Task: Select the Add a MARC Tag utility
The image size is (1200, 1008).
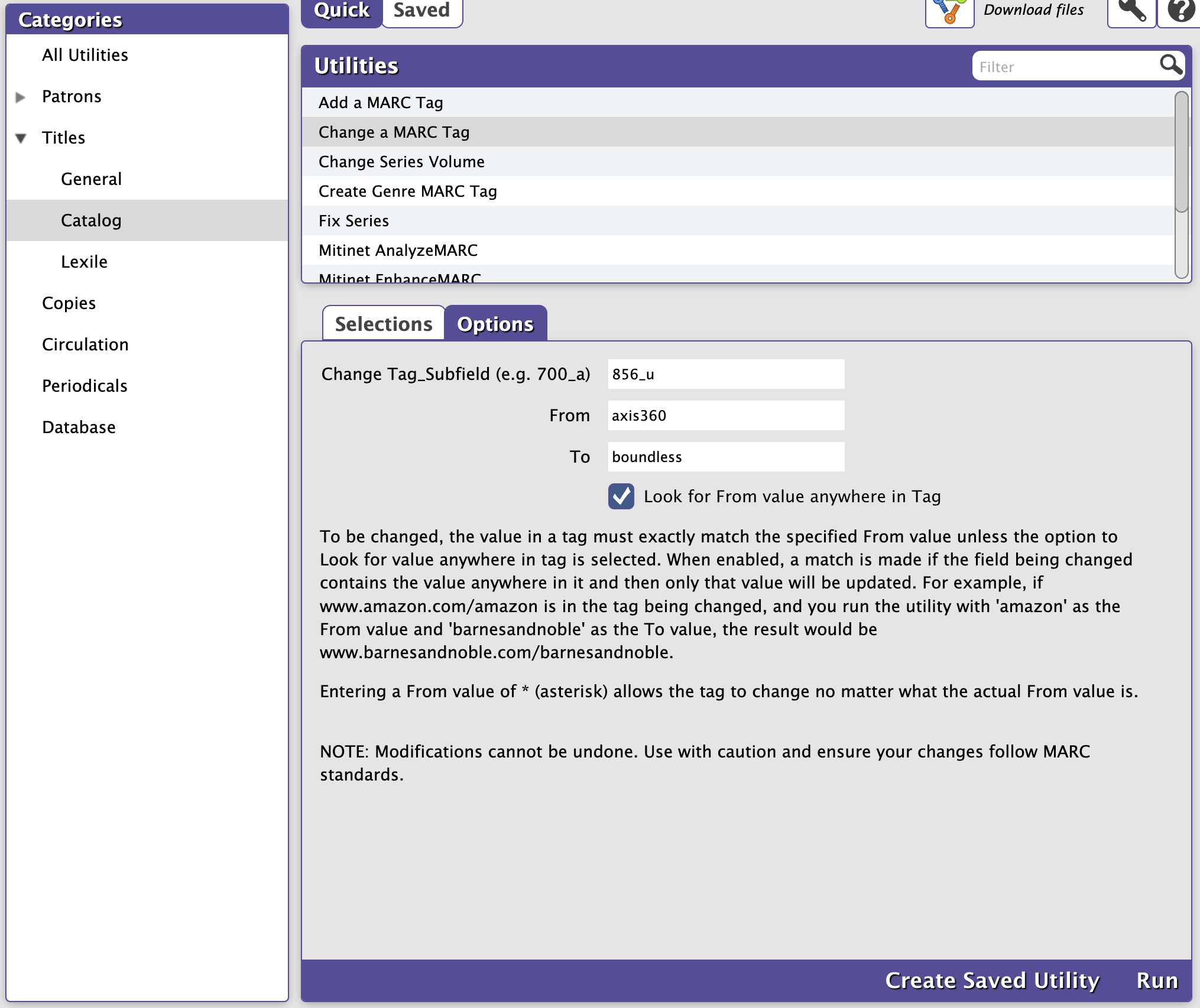Action: coord(381,103)
